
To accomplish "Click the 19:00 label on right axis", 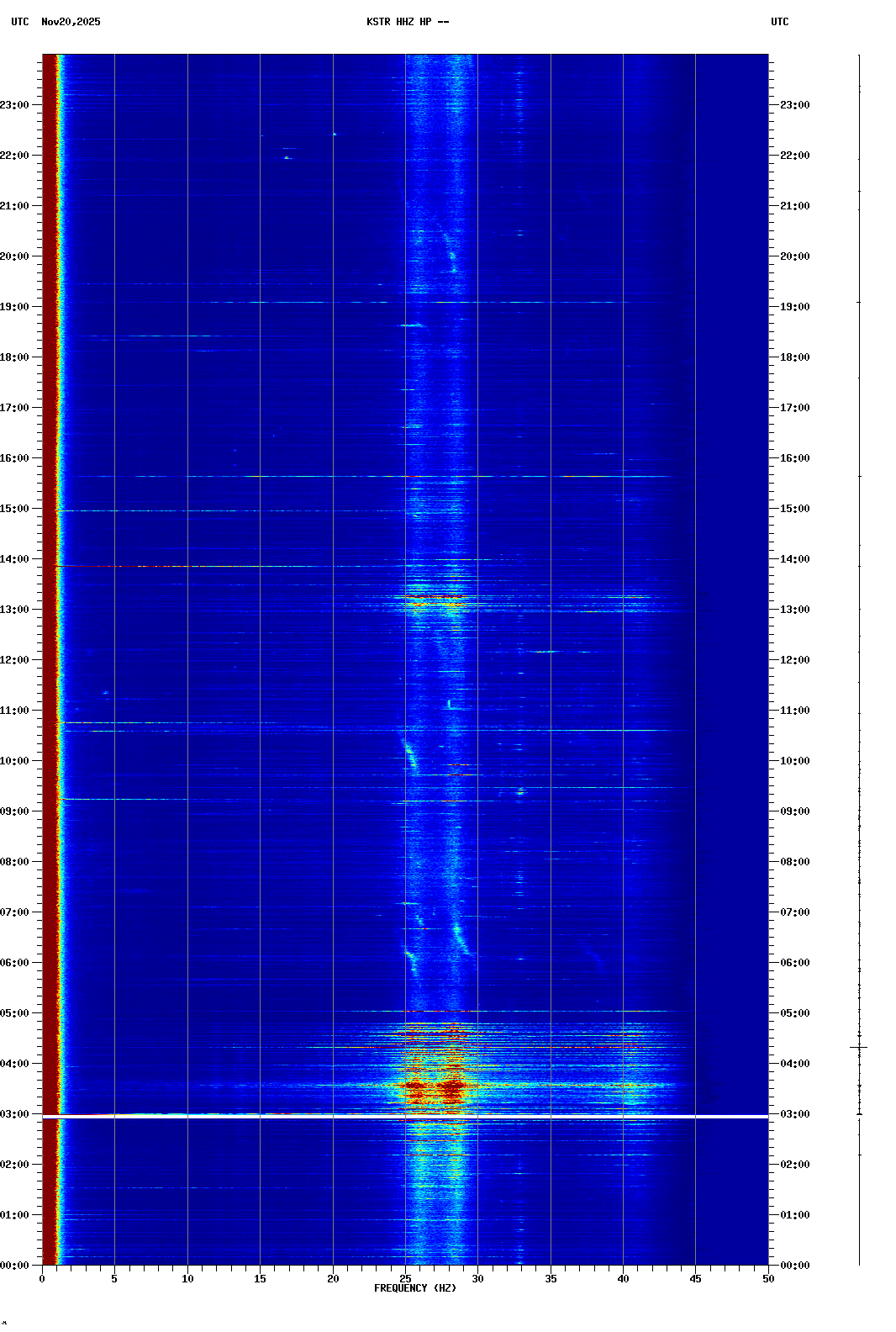I will click(x=794, y=307).
